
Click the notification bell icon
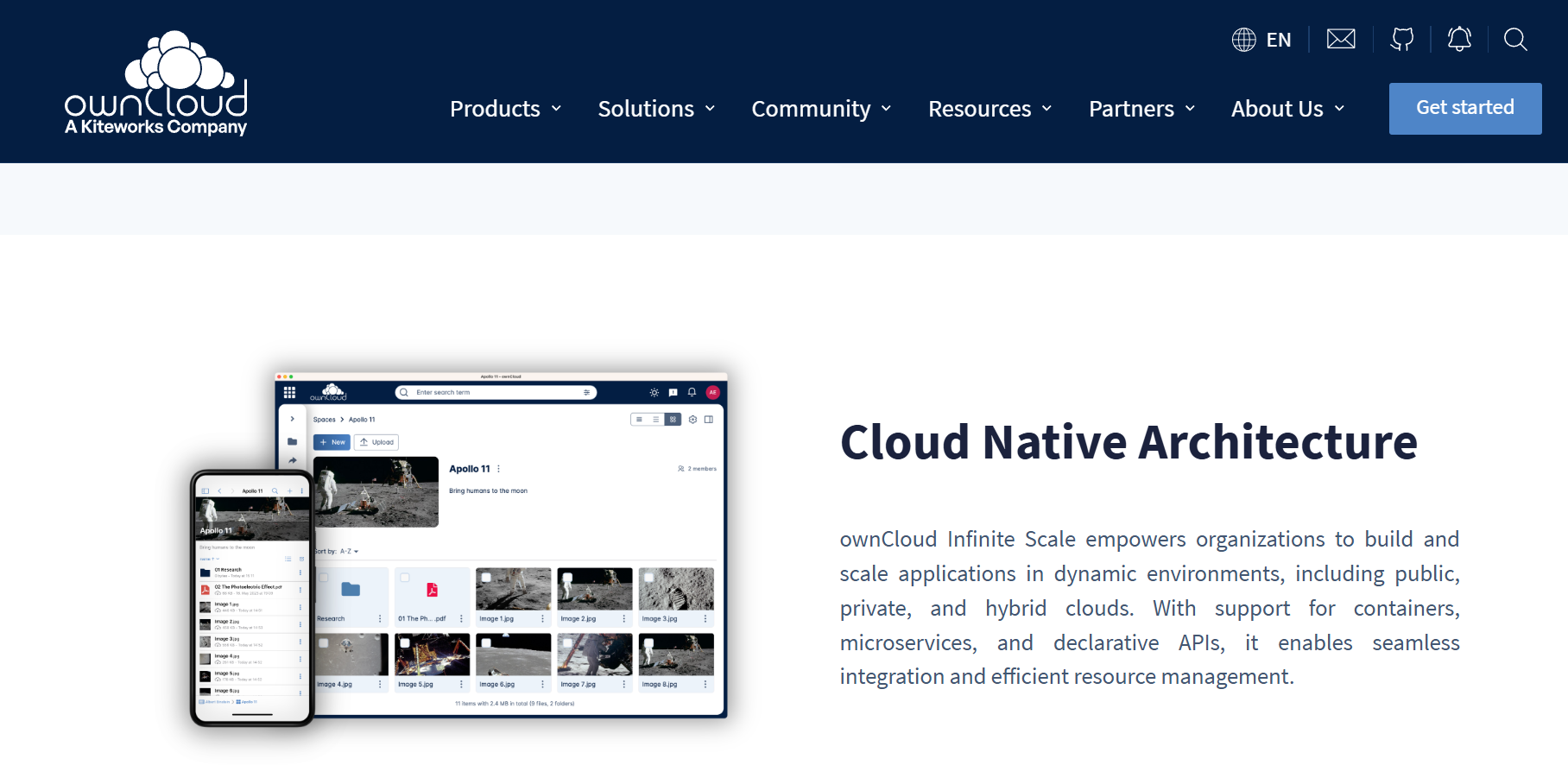(x=1459, y=39)
